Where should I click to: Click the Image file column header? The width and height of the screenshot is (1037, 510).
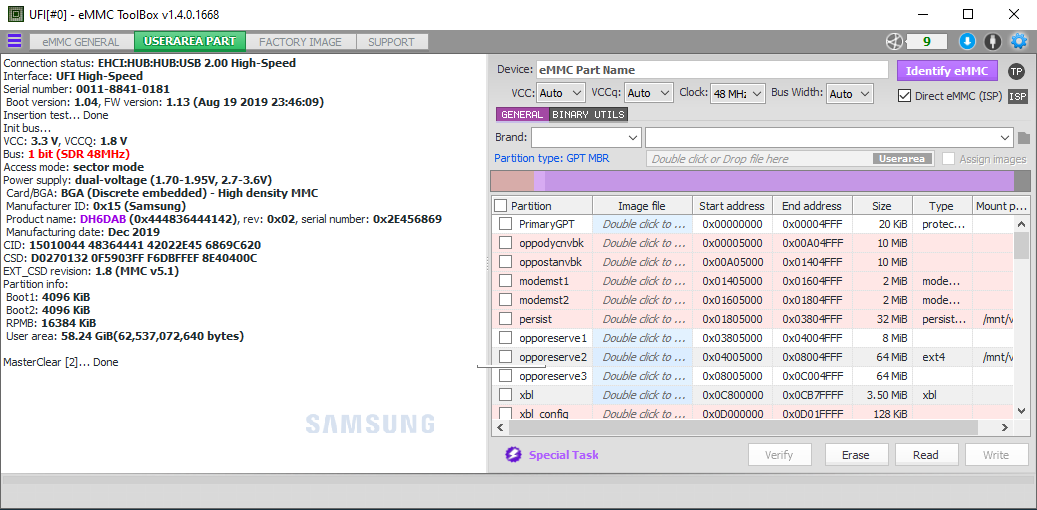642,206
